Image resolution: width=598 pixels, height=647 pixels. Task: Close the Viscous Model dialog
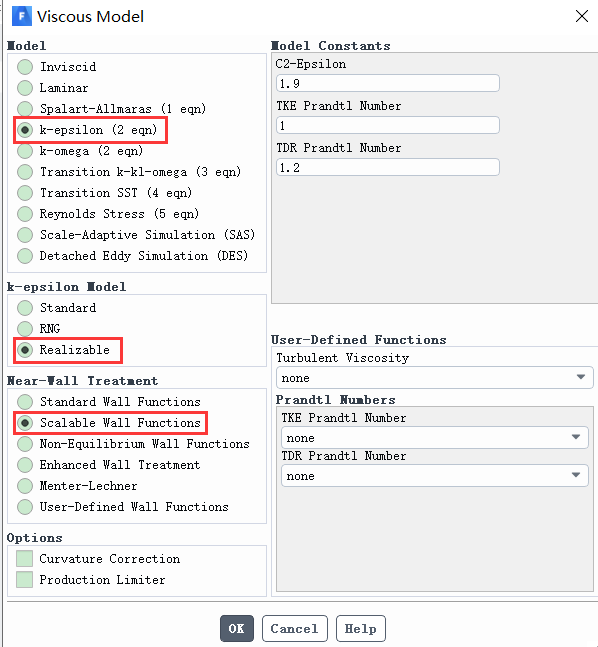tap(581, 17)
